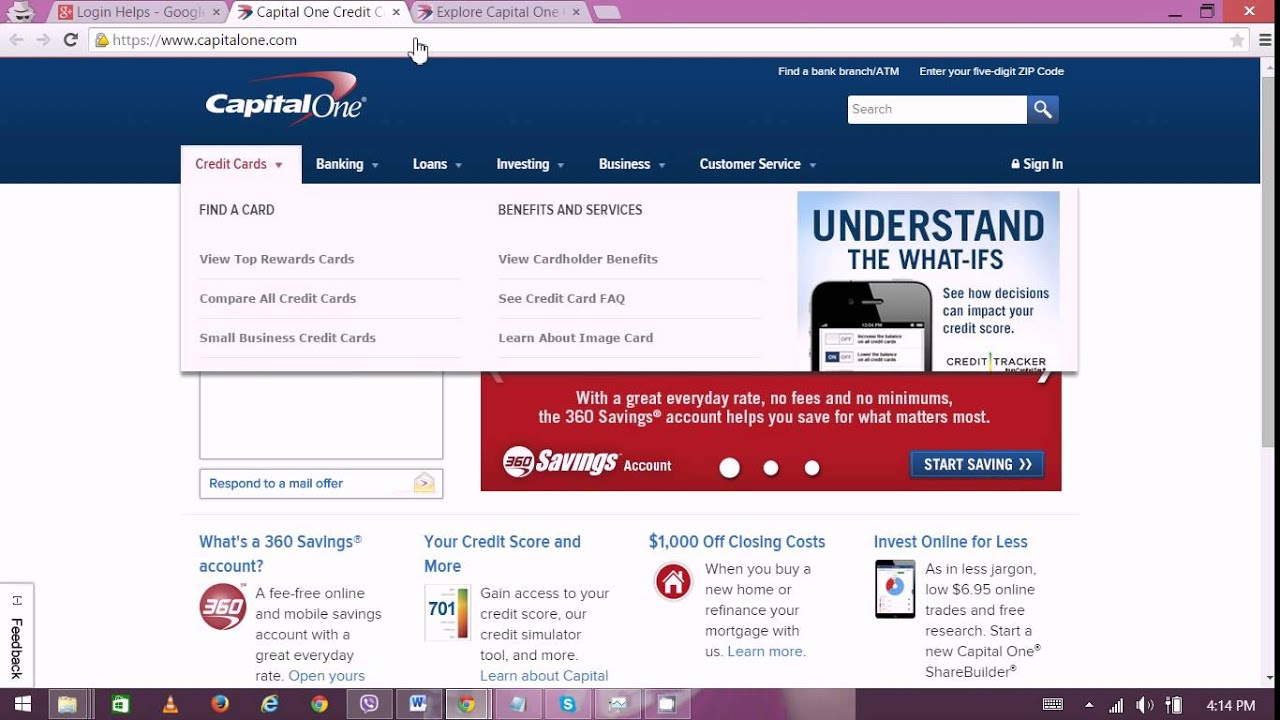Screen dimensions: 1280x720
Task: Click the volume speaker tray icon
Action: click(1145, 705)
